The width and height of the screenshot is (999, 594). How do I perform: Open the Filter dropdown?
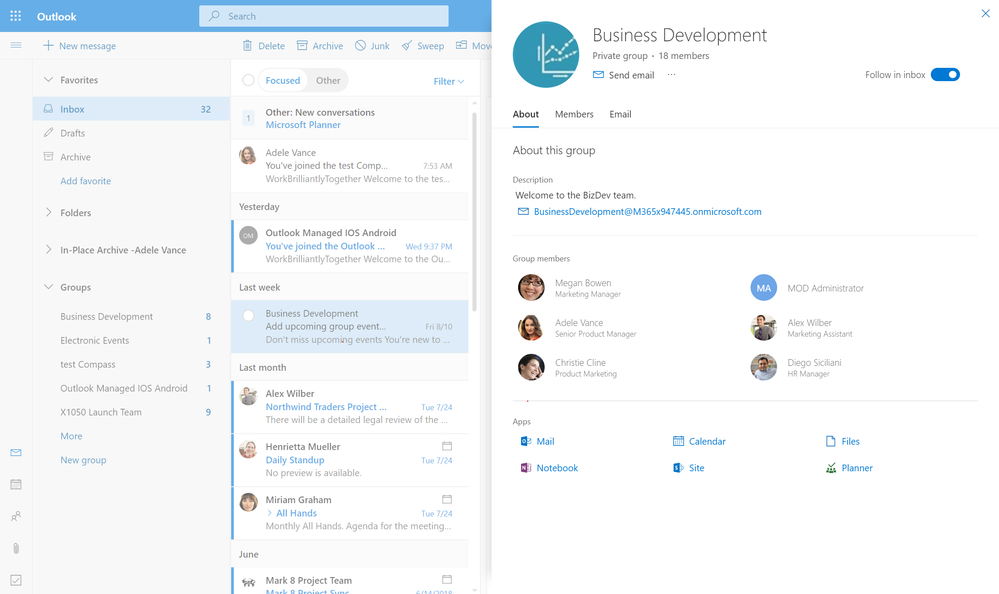(x=449, y=81)
